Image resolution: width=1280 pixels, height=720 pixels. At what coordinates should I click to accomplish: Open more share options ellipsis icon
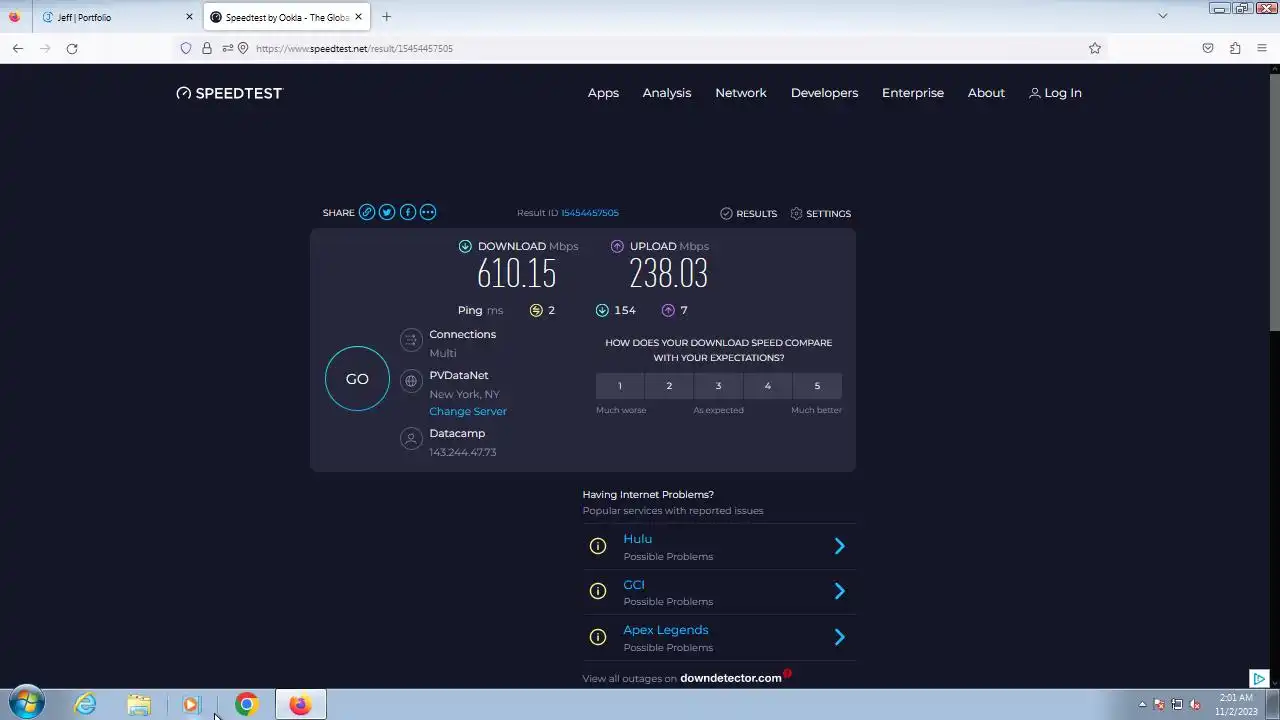click(x=428, y=212)
